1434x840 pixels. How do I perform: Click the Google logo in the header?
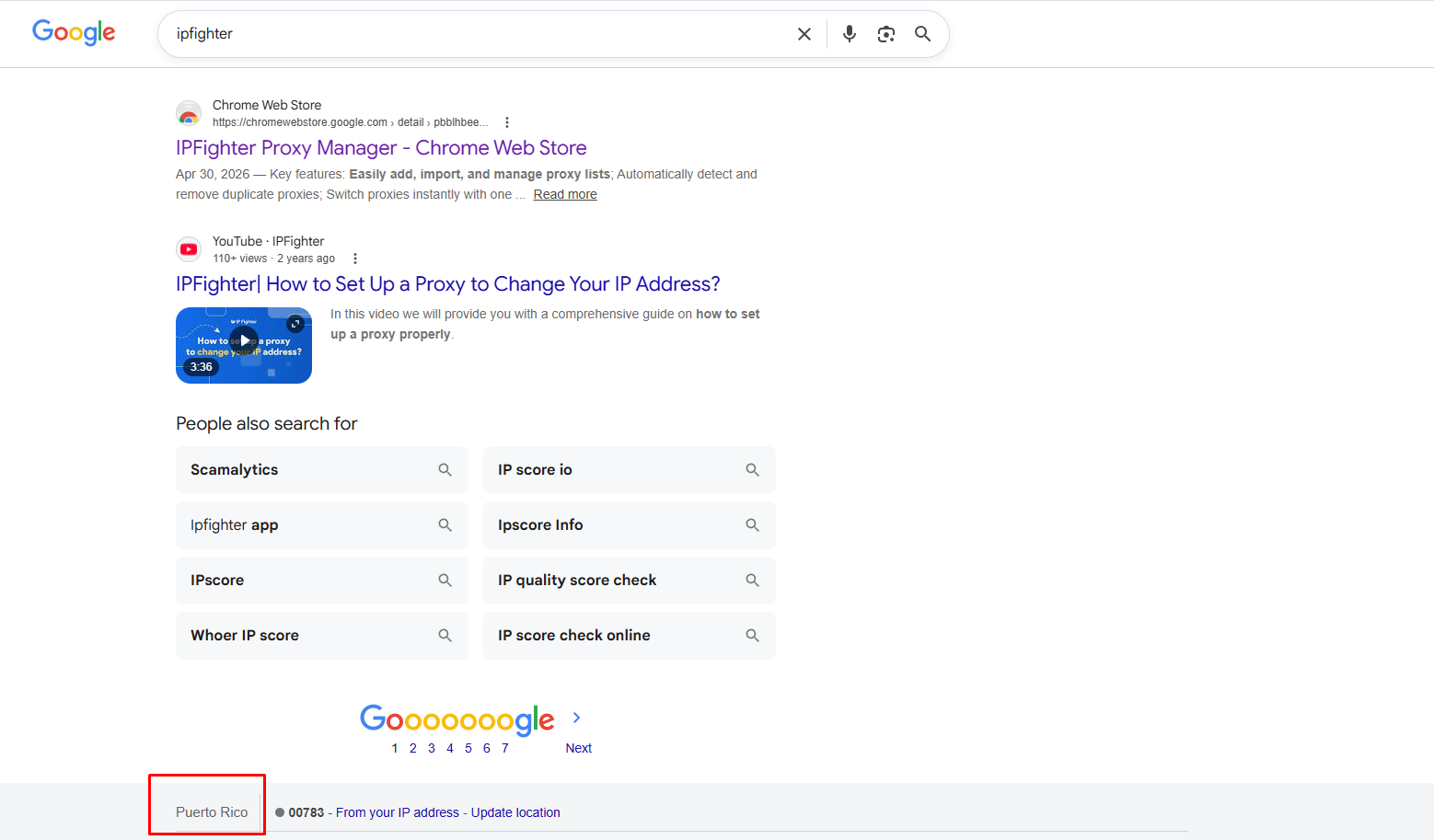(x=74, y=32)
